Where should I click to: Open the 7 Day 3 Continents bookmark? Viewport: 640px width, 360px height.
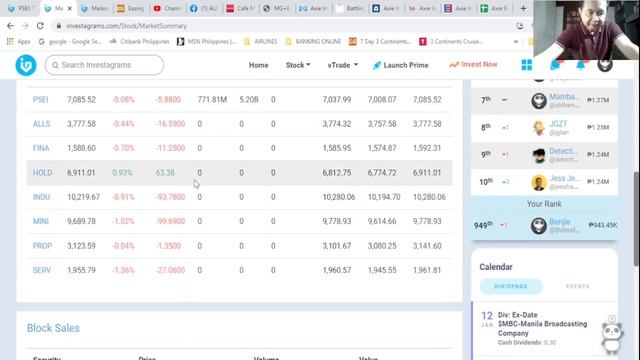(380, 41)
